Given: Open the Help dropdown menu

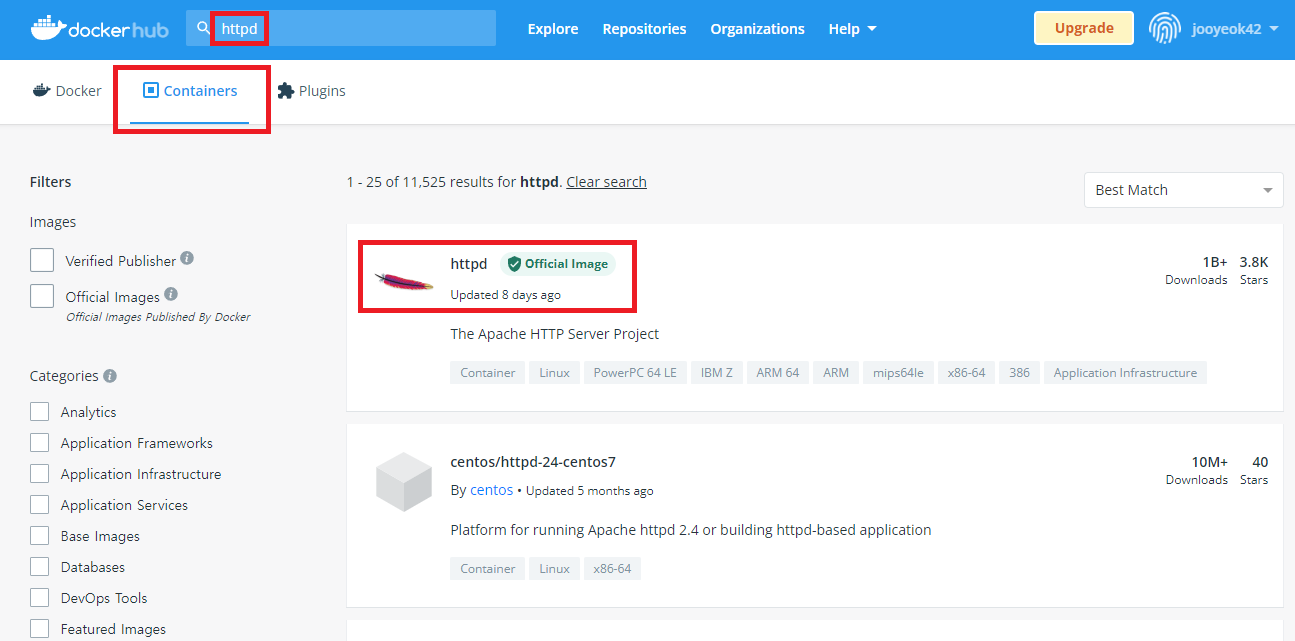Looking at the screenshot, I should pyautogui.click(x=852, y=29).
